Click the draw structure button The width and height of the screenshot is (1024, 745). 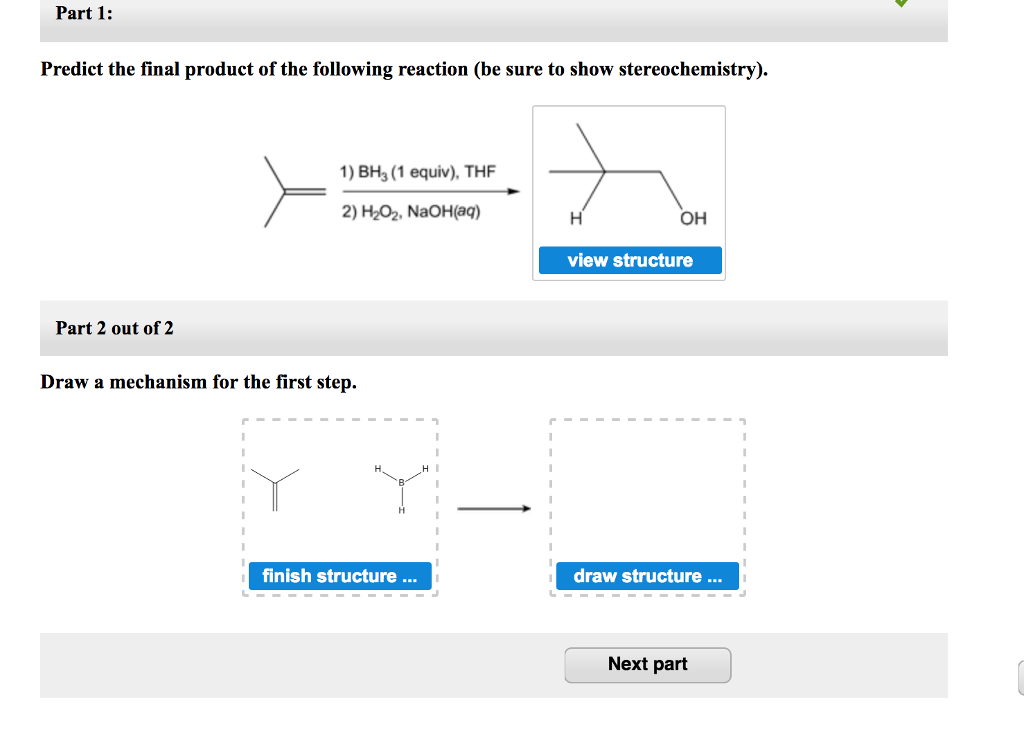pos(647,576)
